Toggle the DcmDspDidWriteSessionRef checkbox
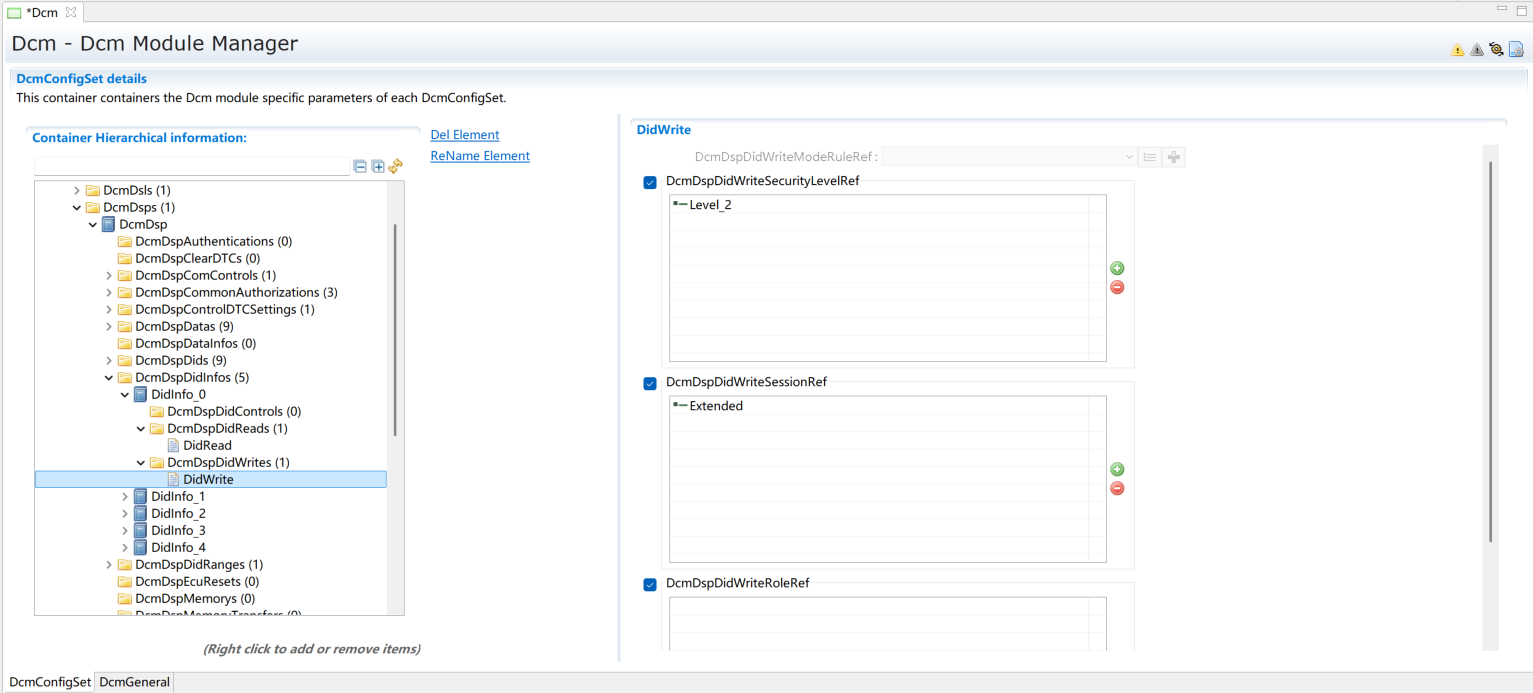 650,383
